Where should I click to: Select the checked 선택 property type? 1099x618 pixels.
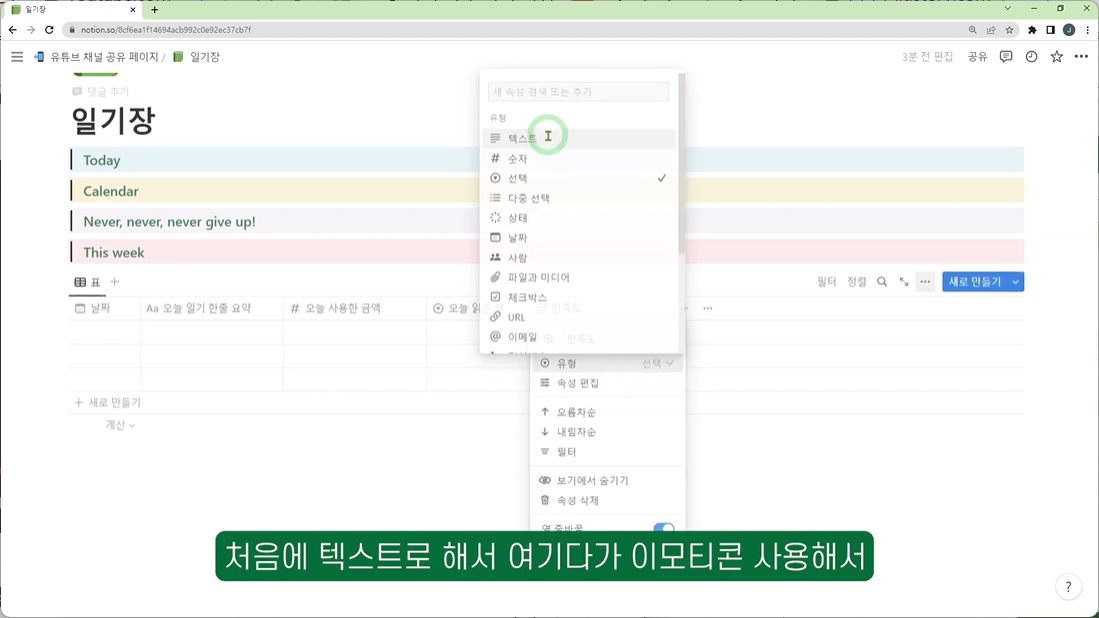[x=581, y=179]
